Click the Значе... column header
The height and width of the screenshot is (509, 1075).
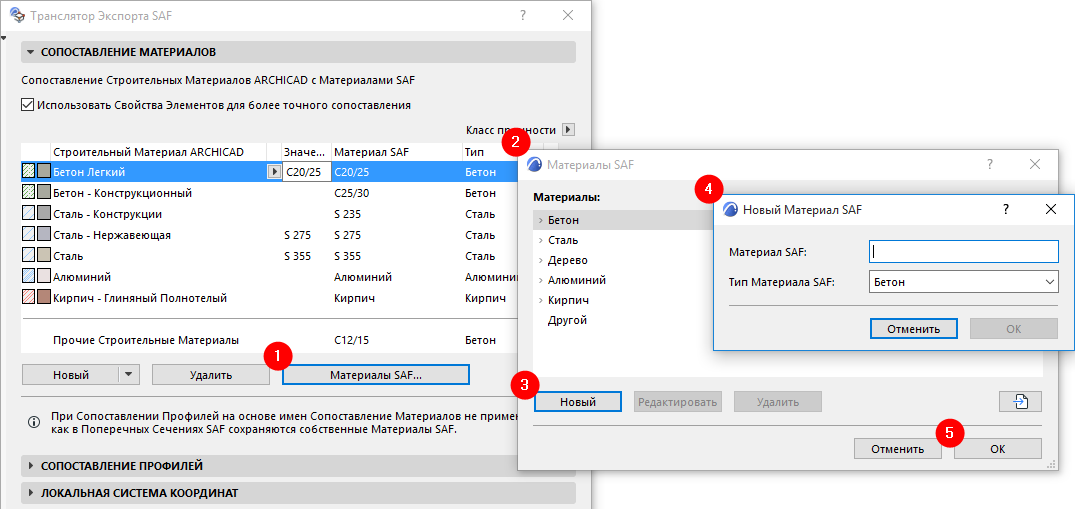(306, 152)
